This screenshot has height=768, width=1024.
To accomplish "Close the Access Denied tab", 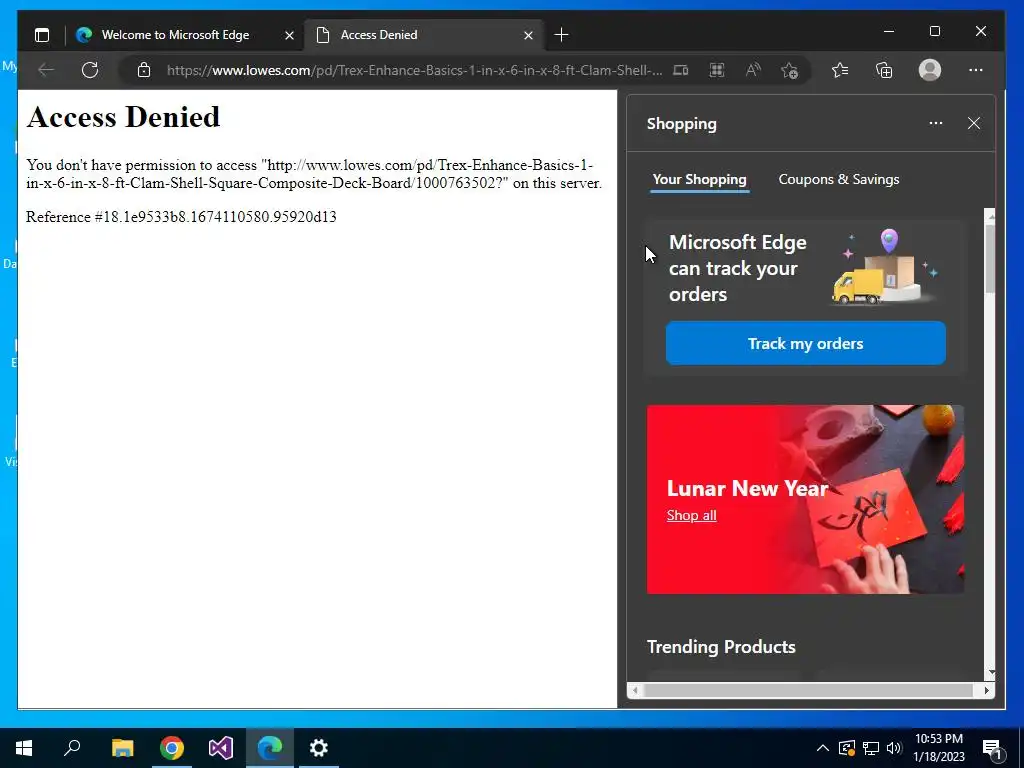I will (x=528, y=35).
